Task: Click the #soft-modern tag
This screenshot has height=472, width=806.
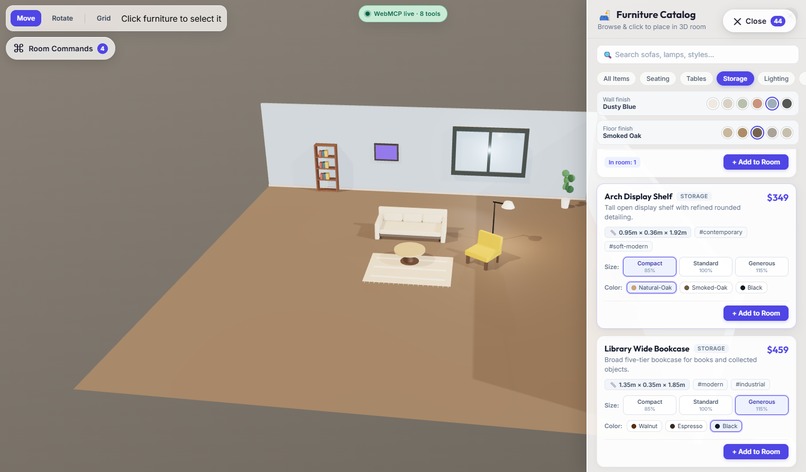Action: 628,246
